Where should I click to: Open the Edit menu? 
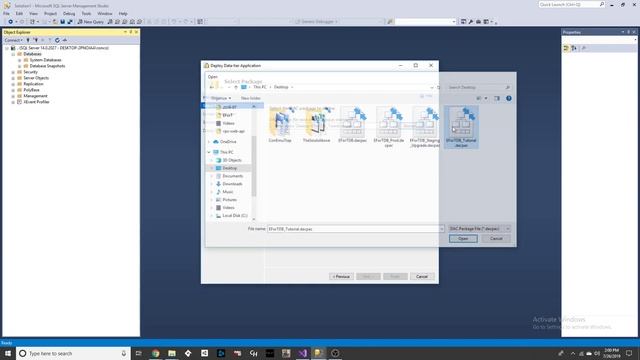point(19,13)
